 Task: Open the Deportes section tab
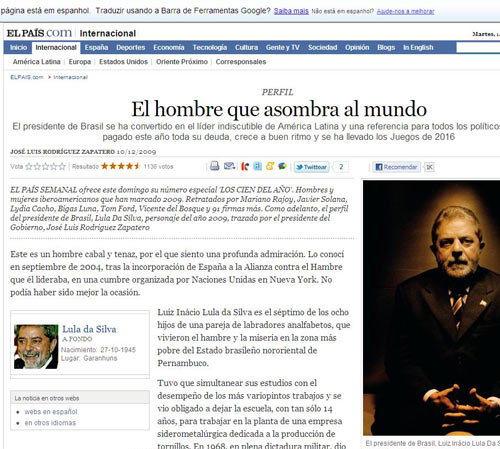pos(131,48)
